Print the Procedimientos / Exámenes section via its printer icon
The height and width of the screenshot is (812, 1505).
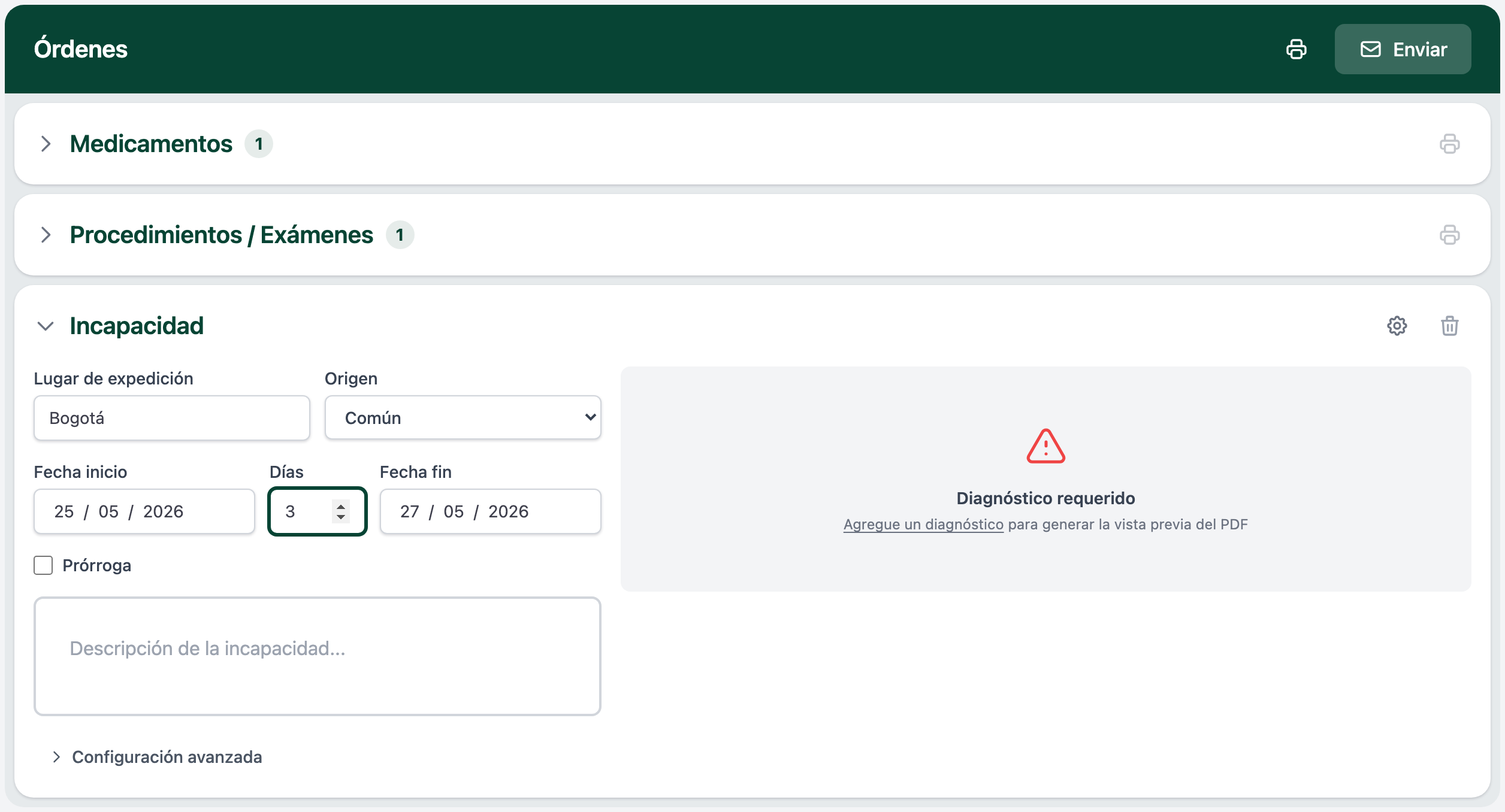[1449, 235]
